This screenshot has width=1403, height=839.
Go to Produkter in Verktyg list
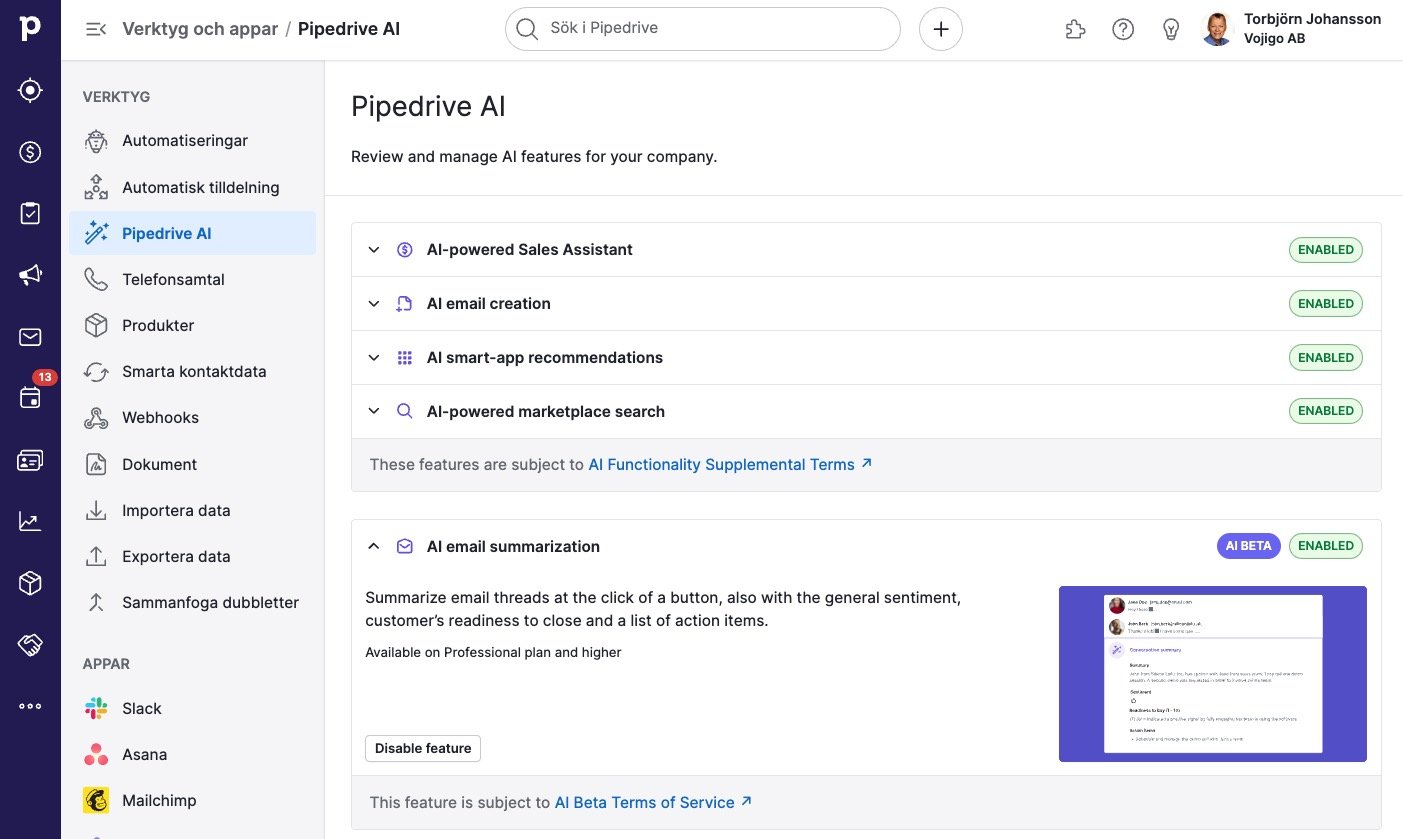coord(192,325)
